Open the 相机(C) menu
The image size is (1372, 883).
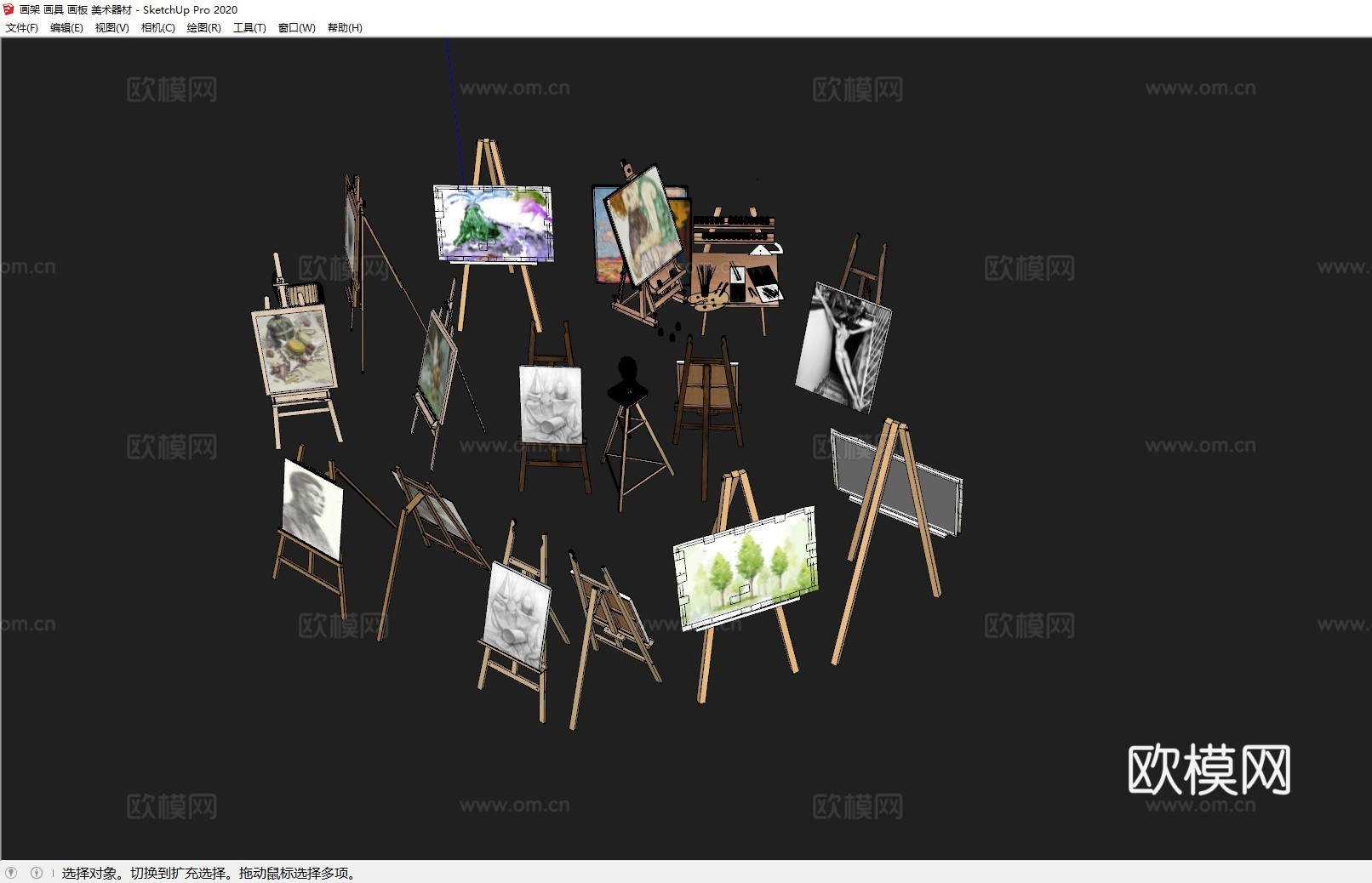click(157, 28)
